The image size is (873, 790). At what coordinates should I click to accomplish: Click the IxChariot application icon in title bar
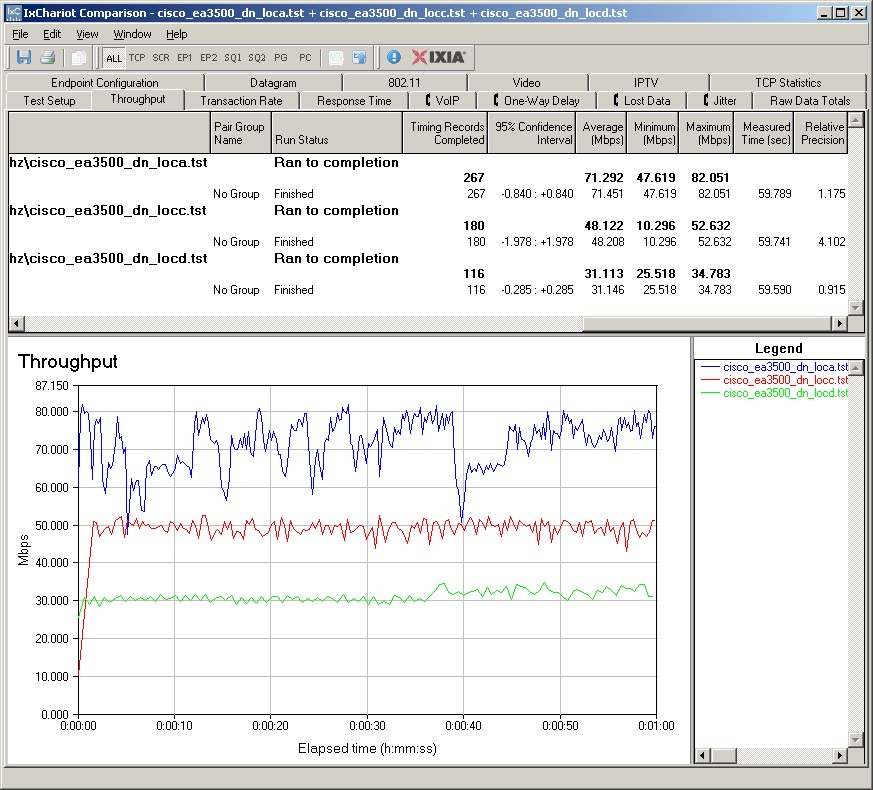coord(13,12)
